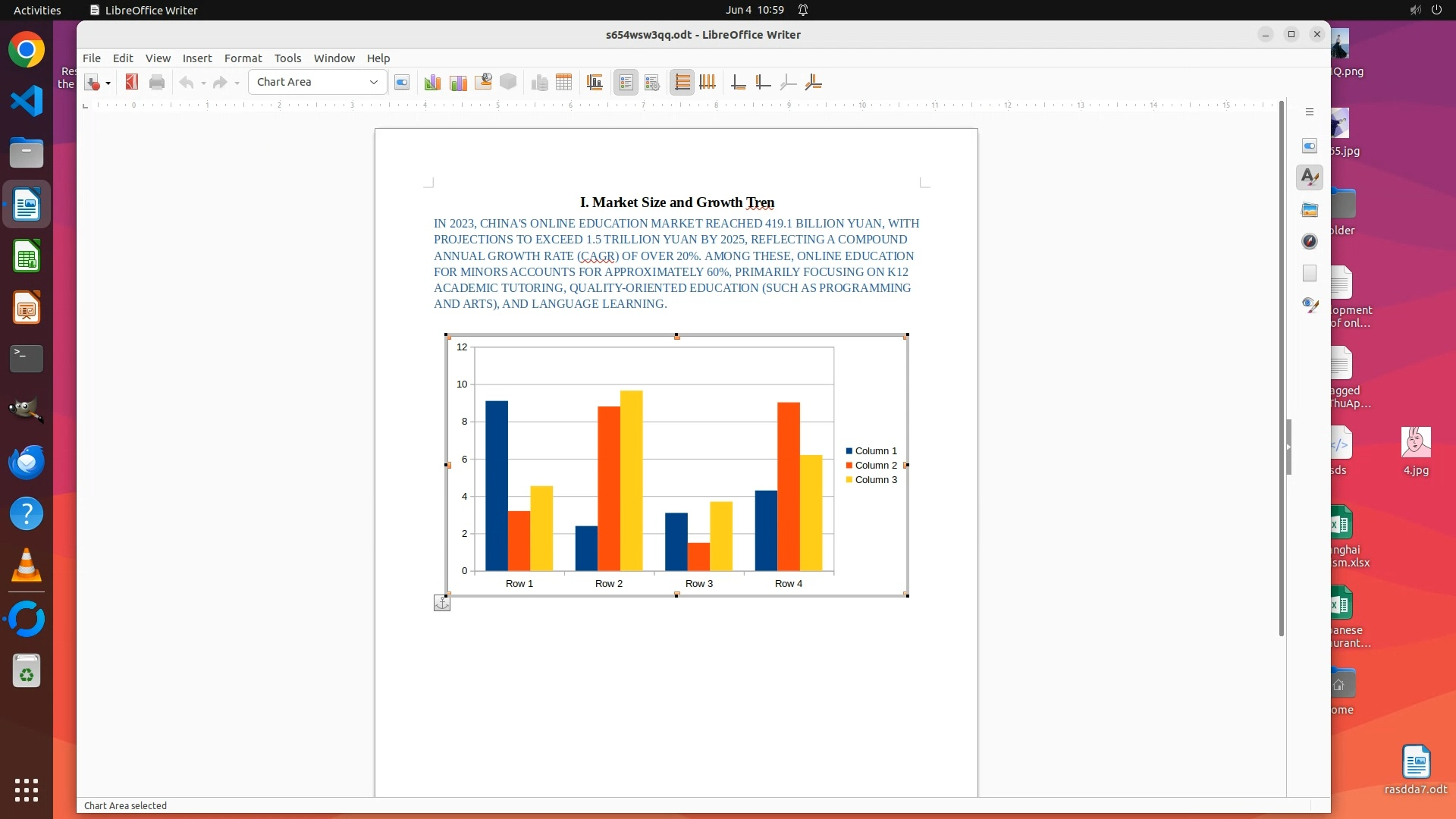Open the Sidebar Settings hamburger menu

coord(1310,112)
